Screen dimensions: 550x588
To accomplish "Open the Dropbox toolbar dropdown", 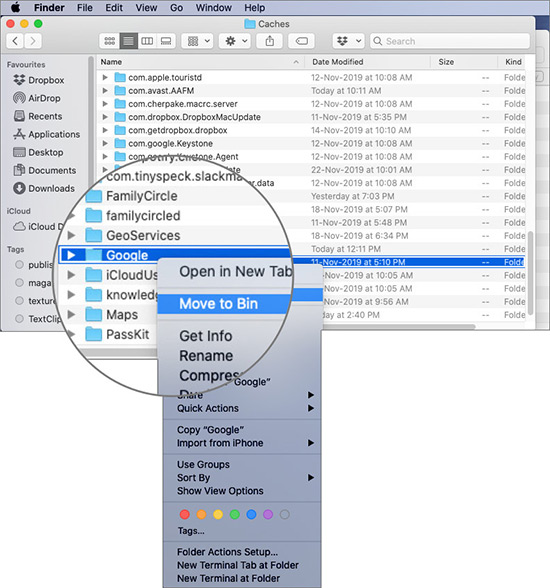I will [x=349, y=41].
